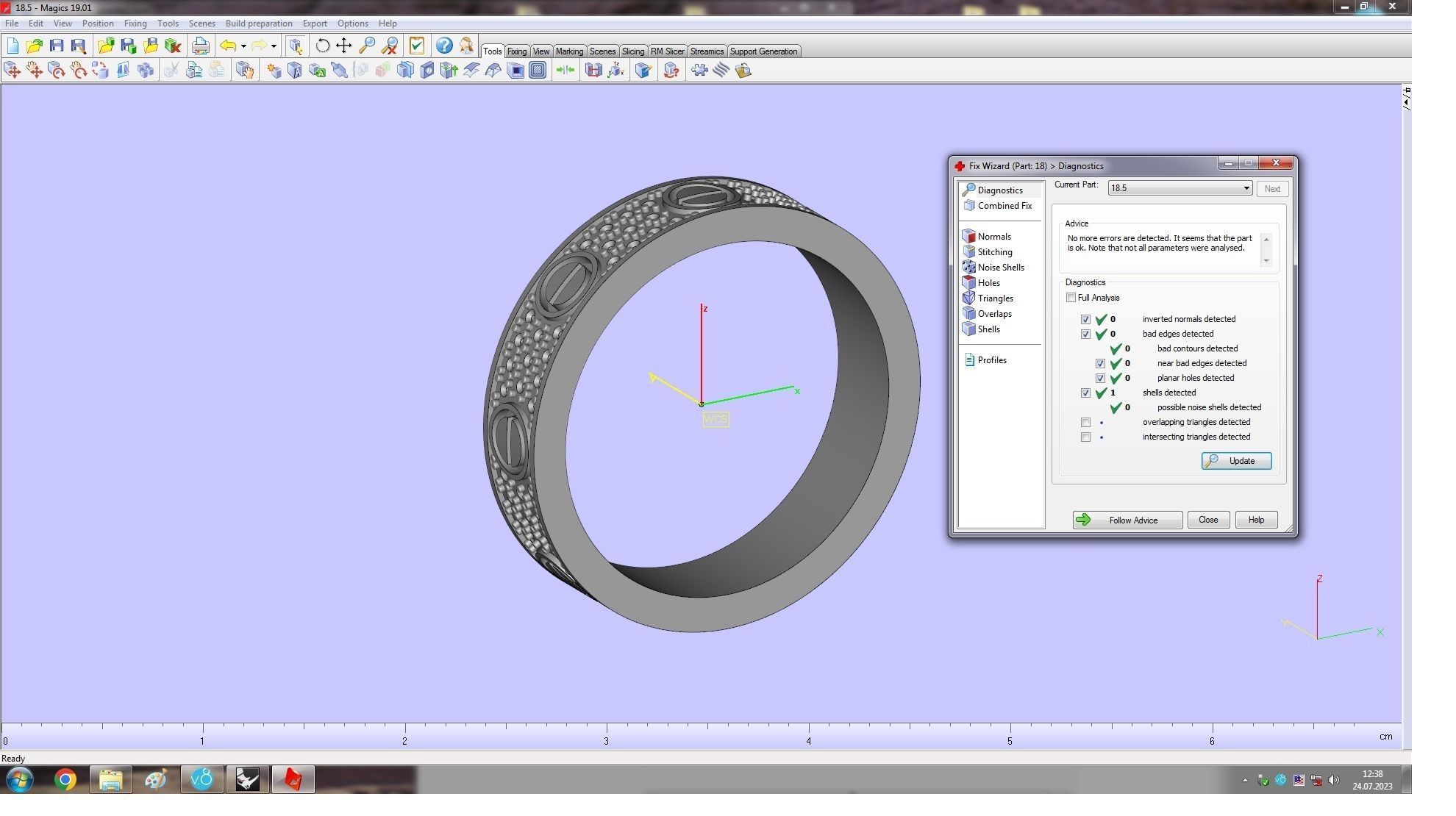1456x816 pixels.
Task: Enable overlapping triangles detected checkbox
Action: 1085,422
